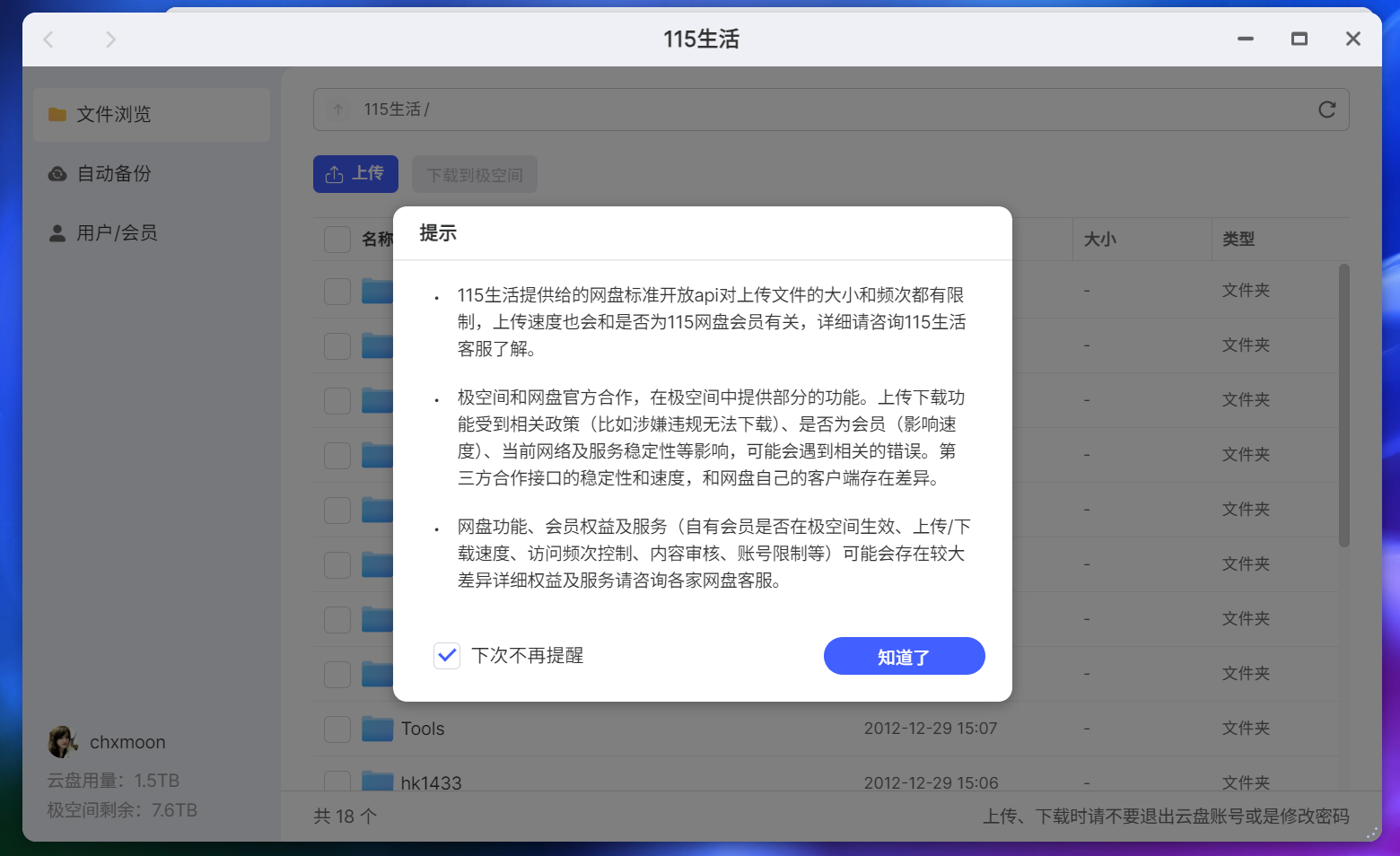The height and width of the screenshot is (856, 1400).
Task: Select the Tools folder name
Action: [x=423, y=729]
